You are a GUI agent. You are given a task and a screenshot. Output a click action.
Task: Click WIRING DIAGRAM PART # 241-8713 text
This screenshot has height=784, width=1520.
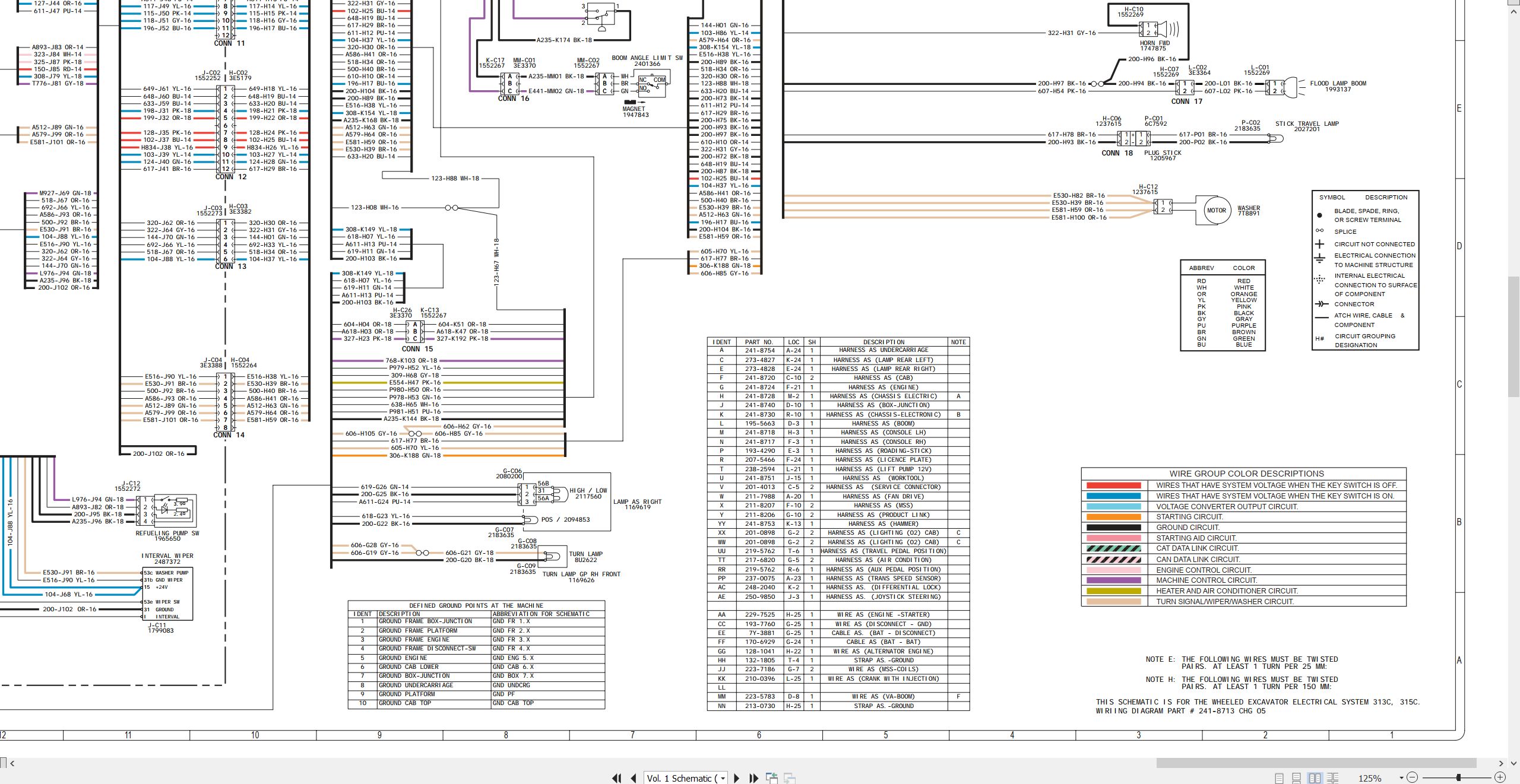coord(1180,711)
